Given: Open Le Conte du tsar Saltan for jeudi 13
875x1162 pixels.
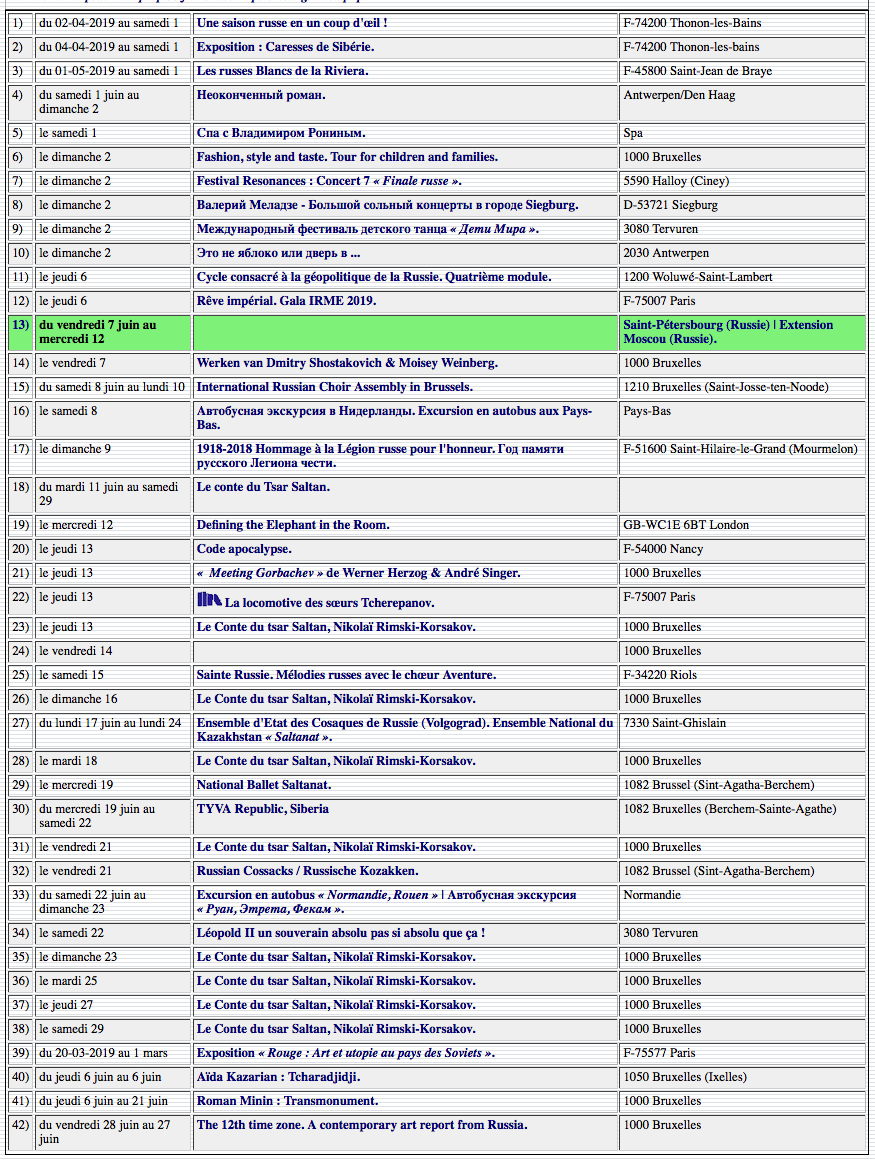Looking at the screenshot, I should pyautogui.click(x=336, y=627).
